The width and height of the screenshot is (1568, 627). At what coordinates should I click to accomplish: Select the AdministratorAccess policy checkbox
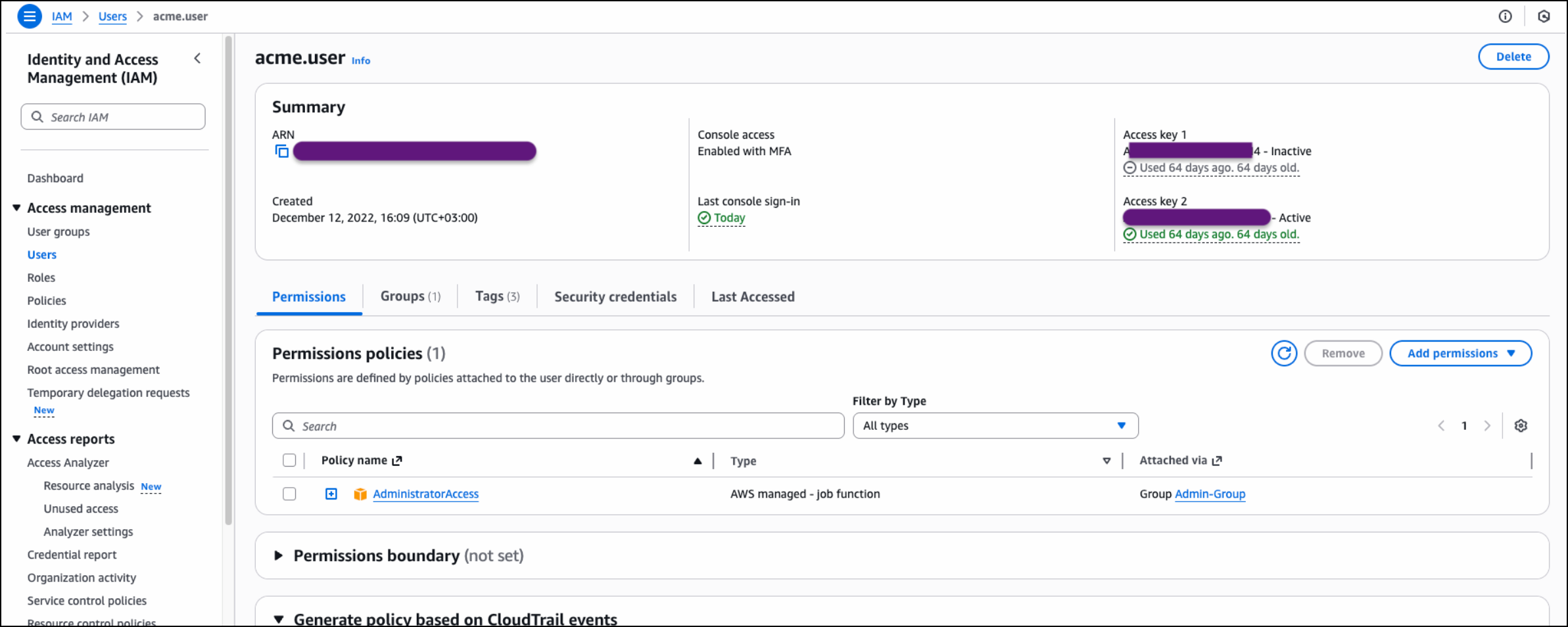tap(289, 494)
